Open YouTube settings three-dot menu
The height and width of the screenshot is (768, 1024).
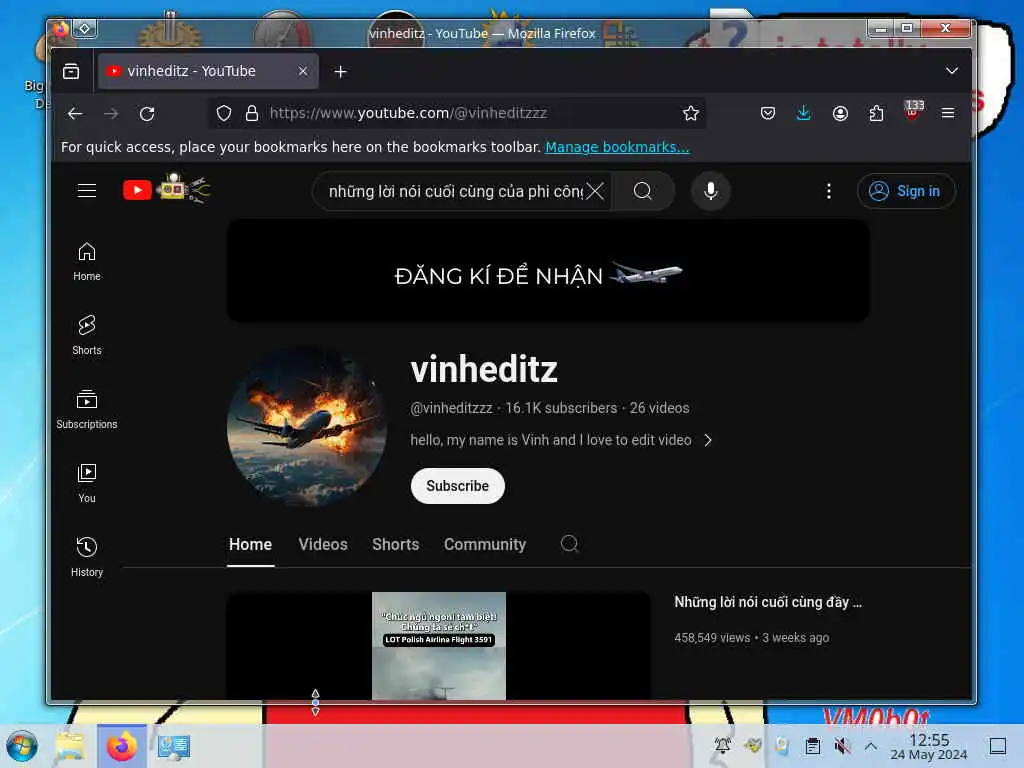(829, 191)
